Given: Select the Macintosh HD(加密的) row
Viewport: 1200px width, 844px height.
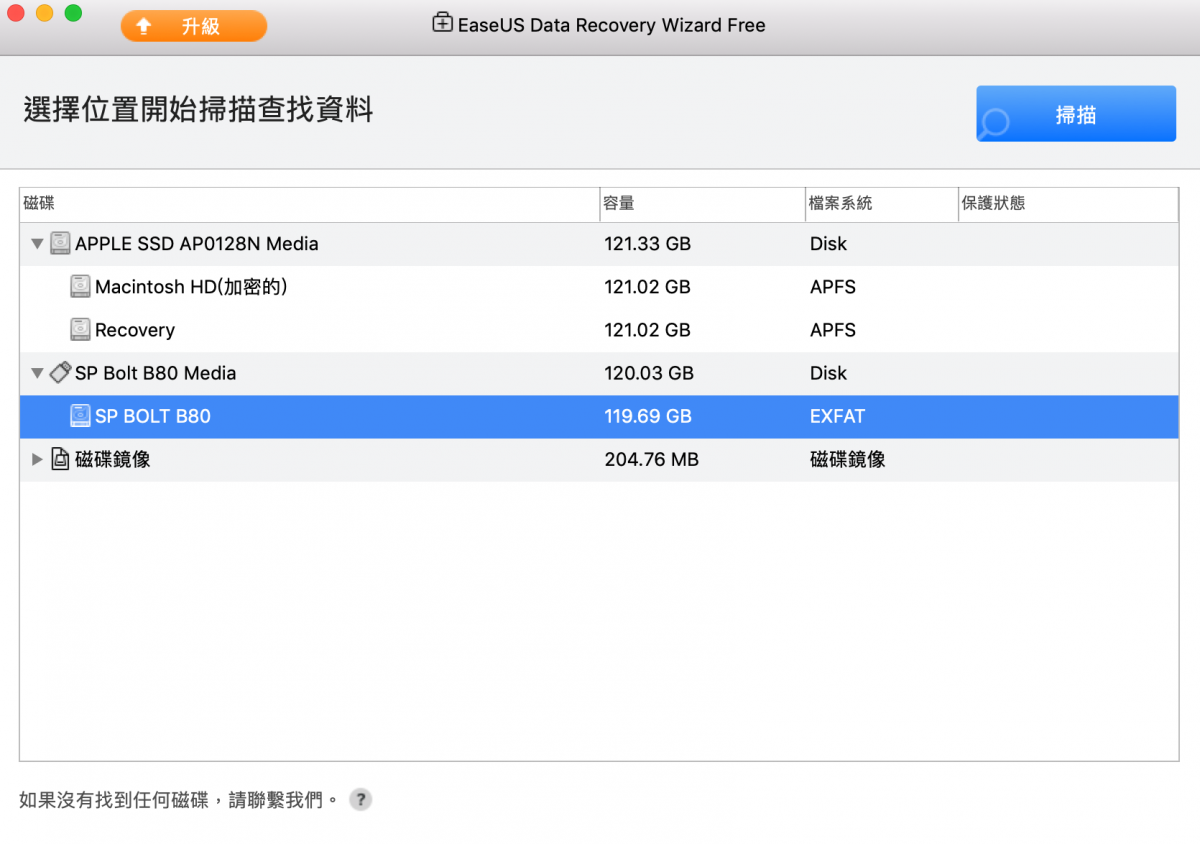Looking at the screenshot, I should pyautogui.click(x=599, y=287).
